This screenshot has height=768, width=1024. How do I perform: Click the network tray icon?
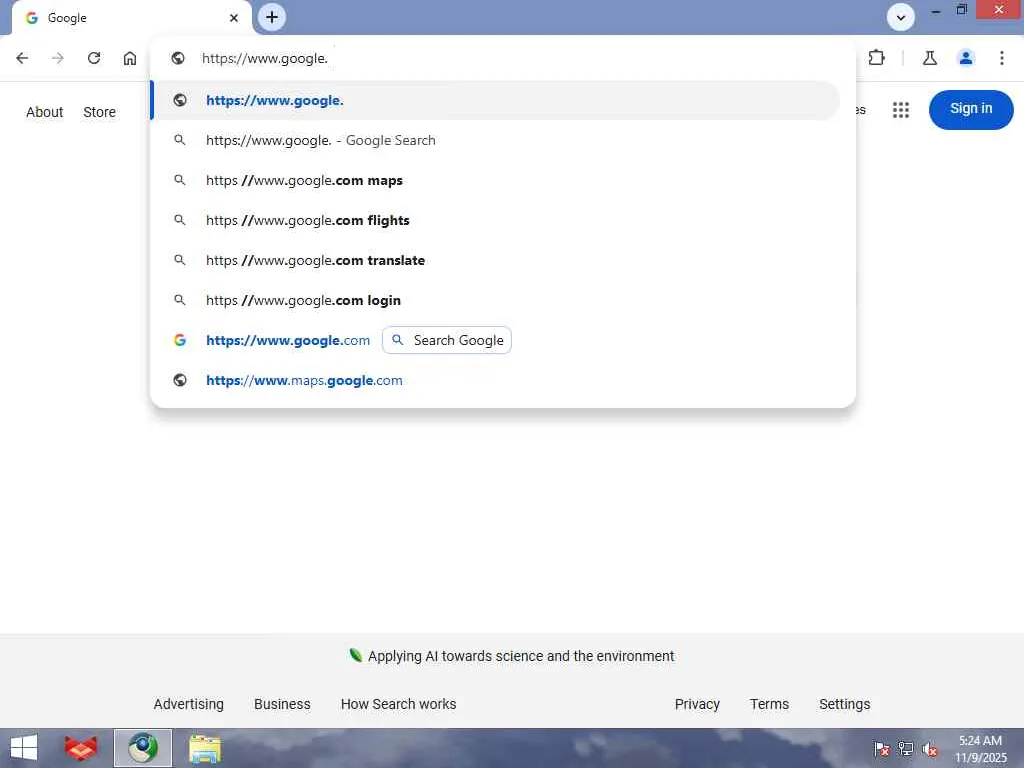906,749
